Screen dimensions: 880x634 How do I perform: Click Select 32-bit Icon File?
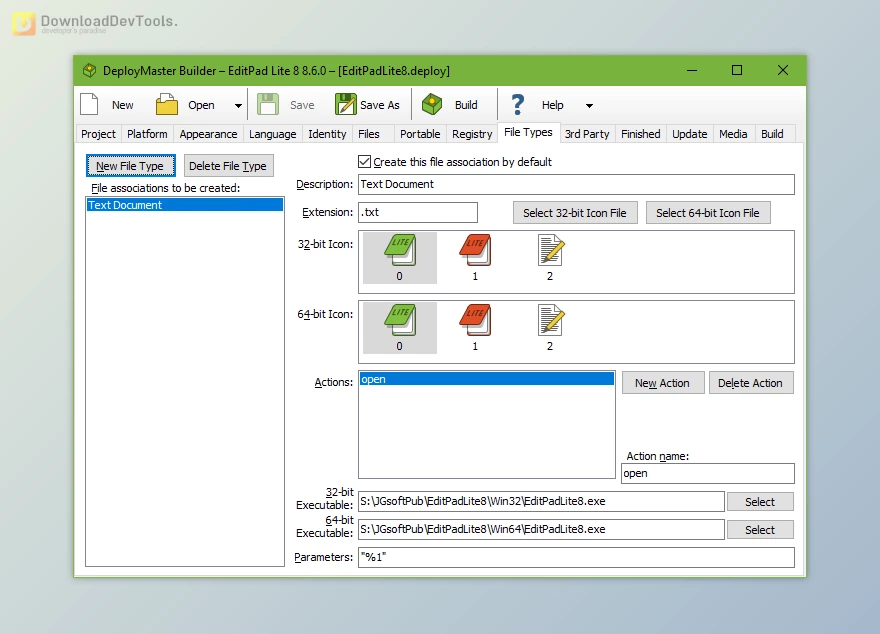pyautogui.click(x=575, y=212)
